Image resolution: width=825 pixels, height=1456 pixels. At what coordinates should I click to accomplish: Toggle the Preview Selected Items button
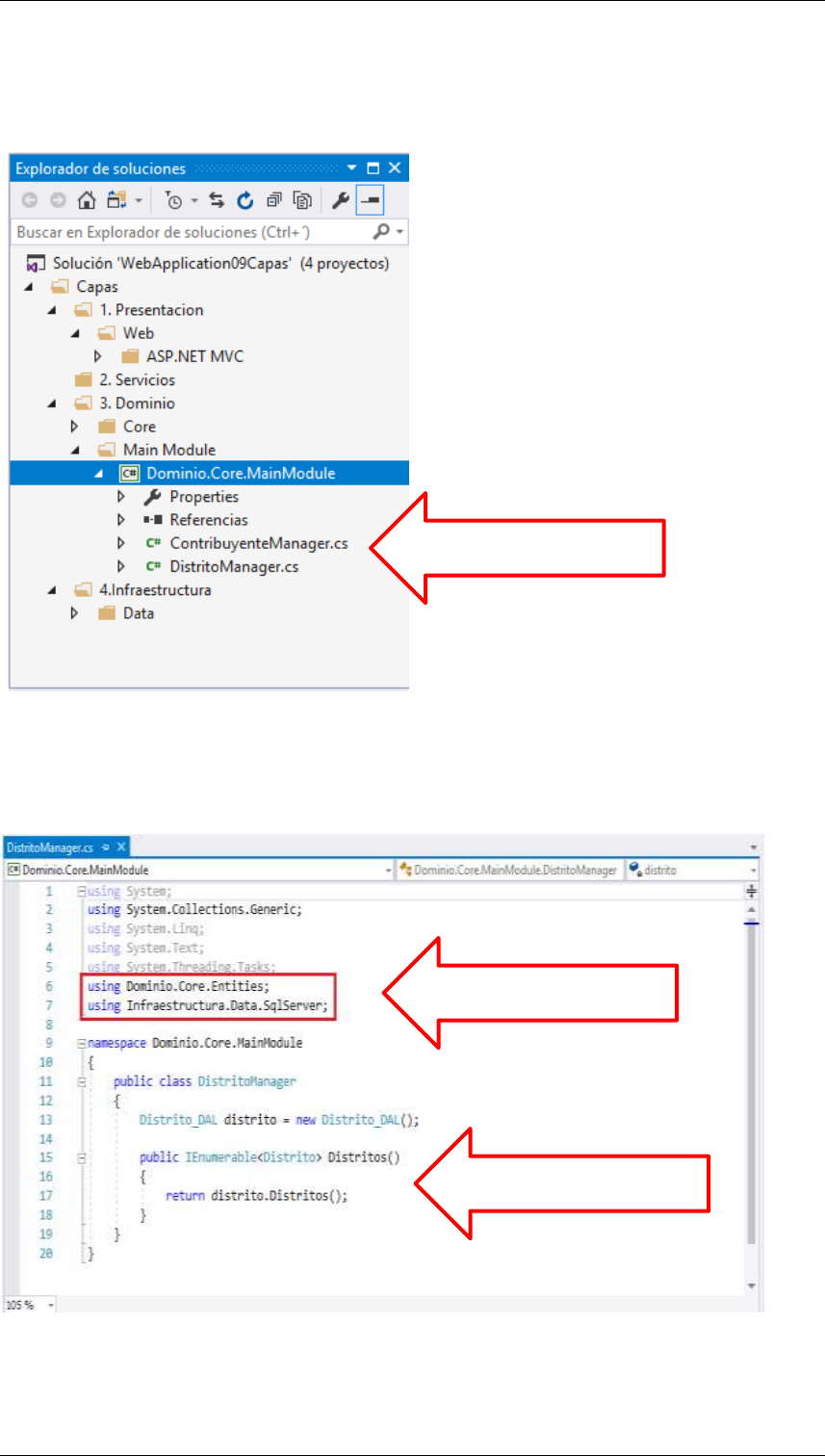[368, 200]
